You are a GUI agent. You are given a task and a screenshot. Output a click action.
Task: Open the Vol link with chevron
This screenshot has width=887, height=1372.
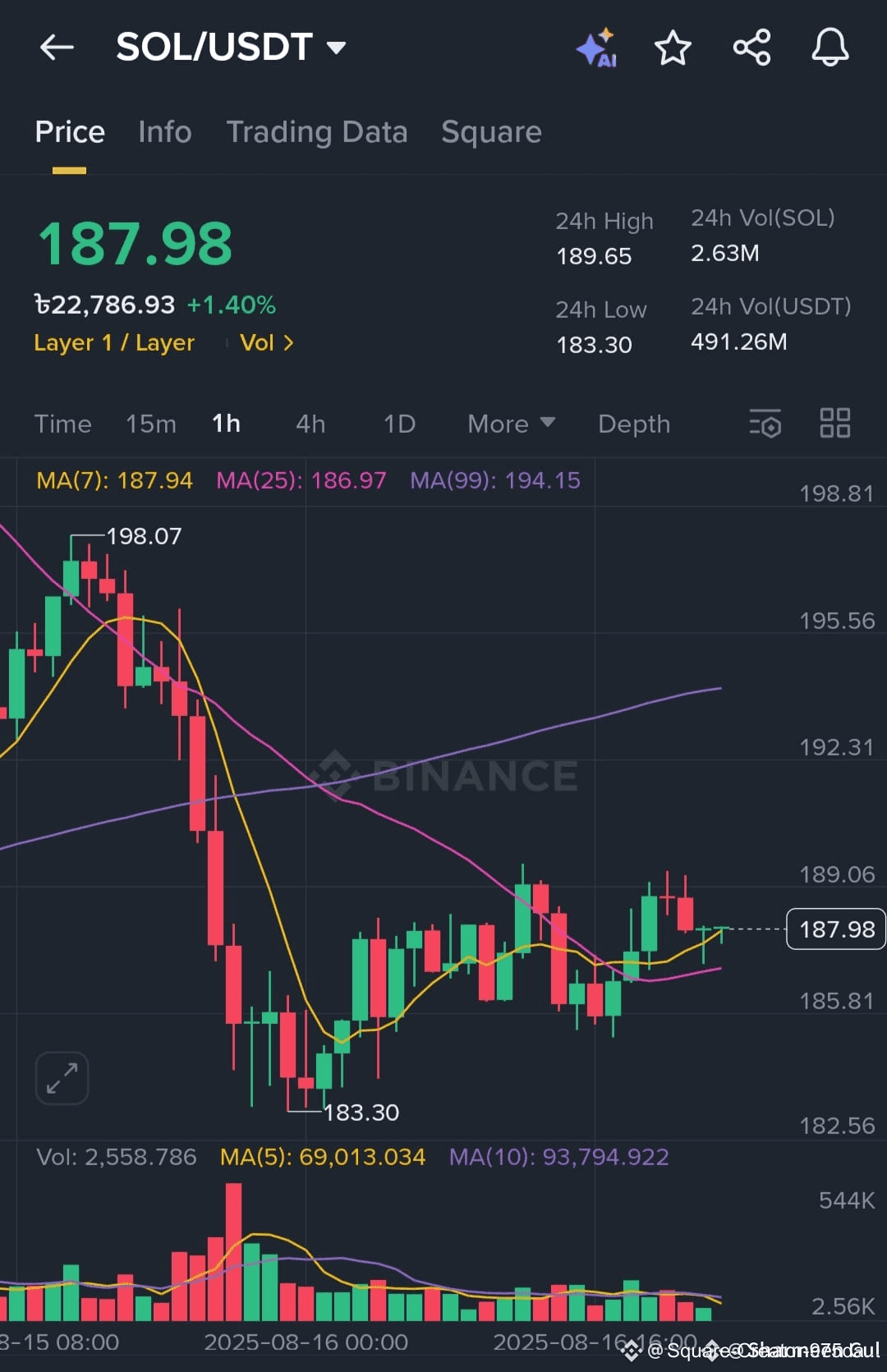(x=267, y=342)
